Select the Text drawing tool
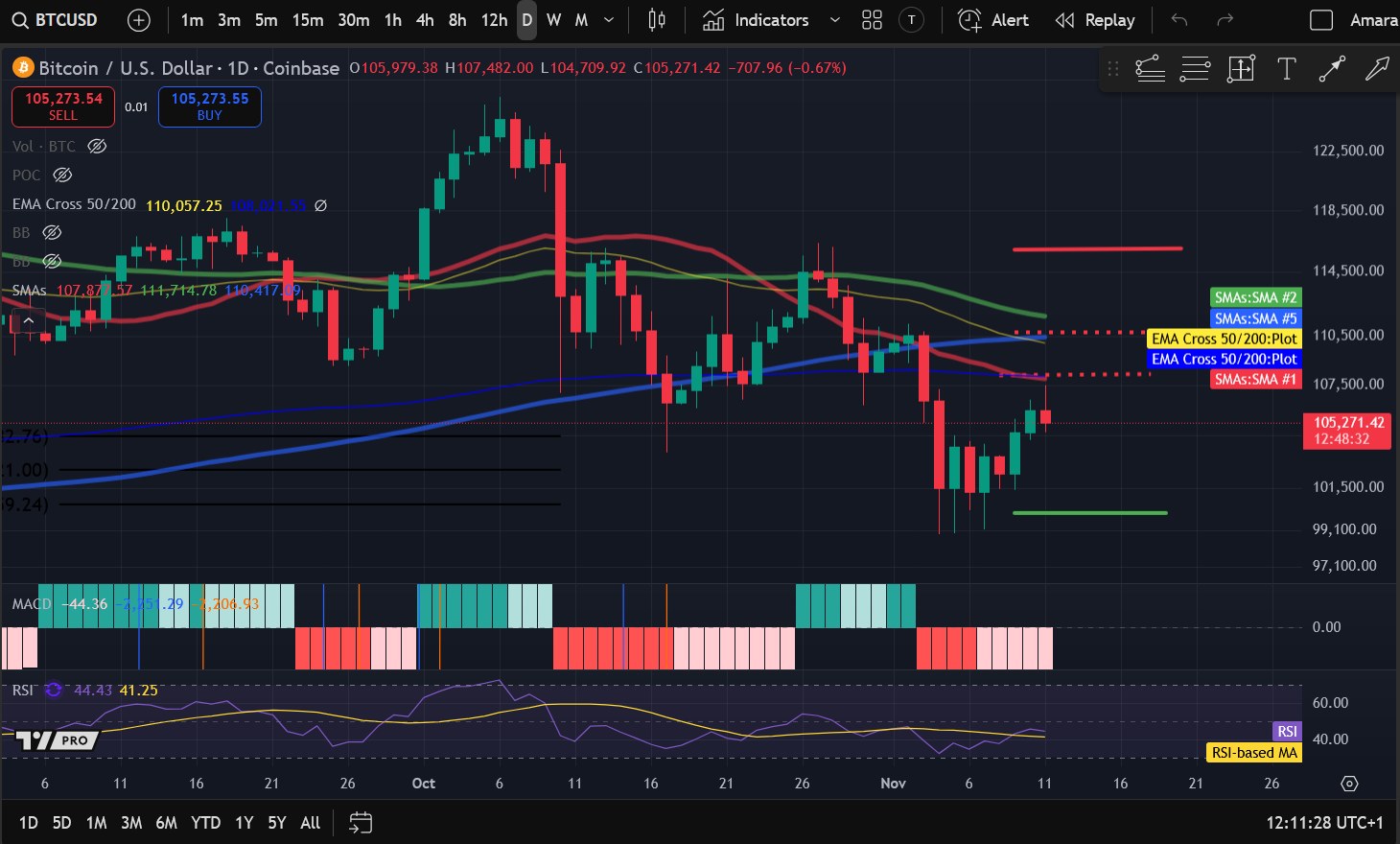Screen dimensions: 1400x844 1287,68
